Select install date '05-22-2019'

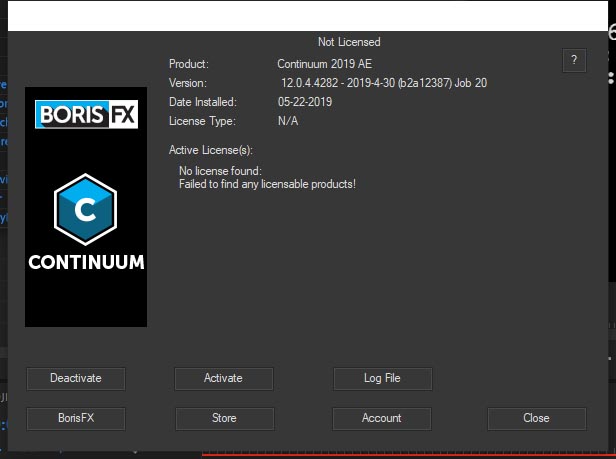click(305, 102)
